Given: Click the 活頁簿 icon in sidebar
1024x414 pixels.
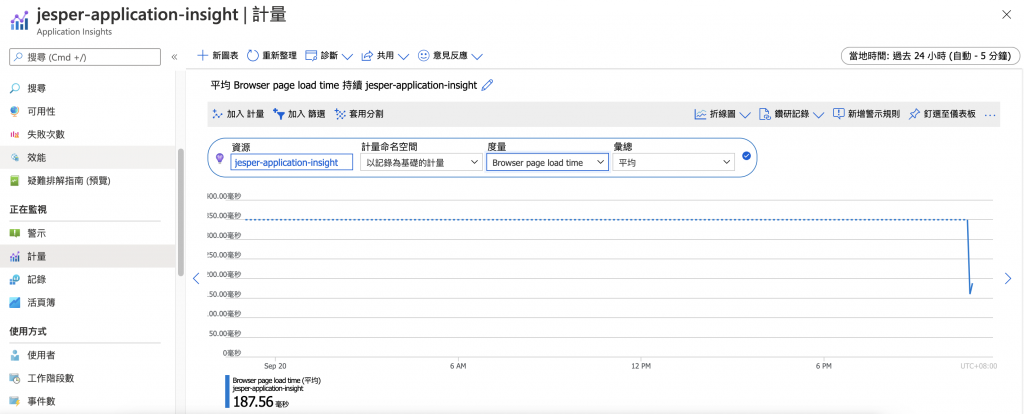Looking at the screenshot, I should coord(15,303).
